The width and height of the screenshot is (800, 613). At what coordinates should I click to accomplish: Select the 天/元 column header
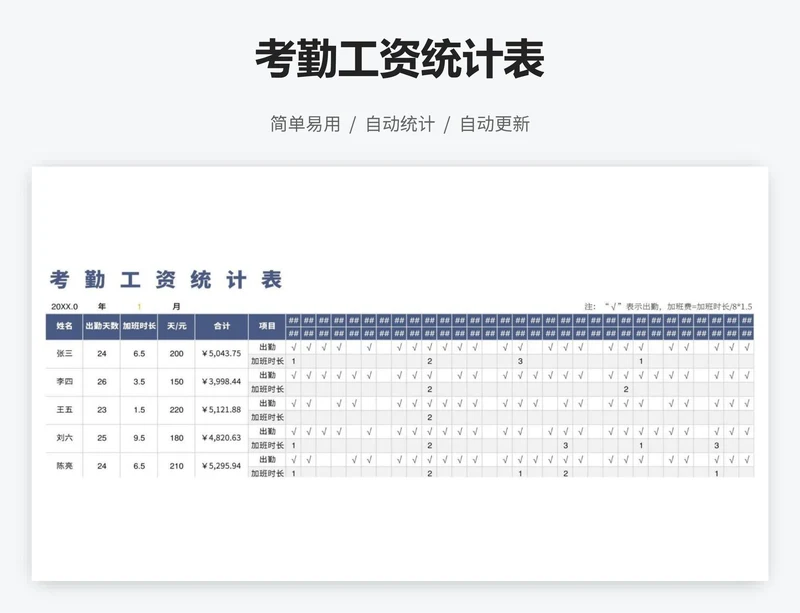pos(176,326)
